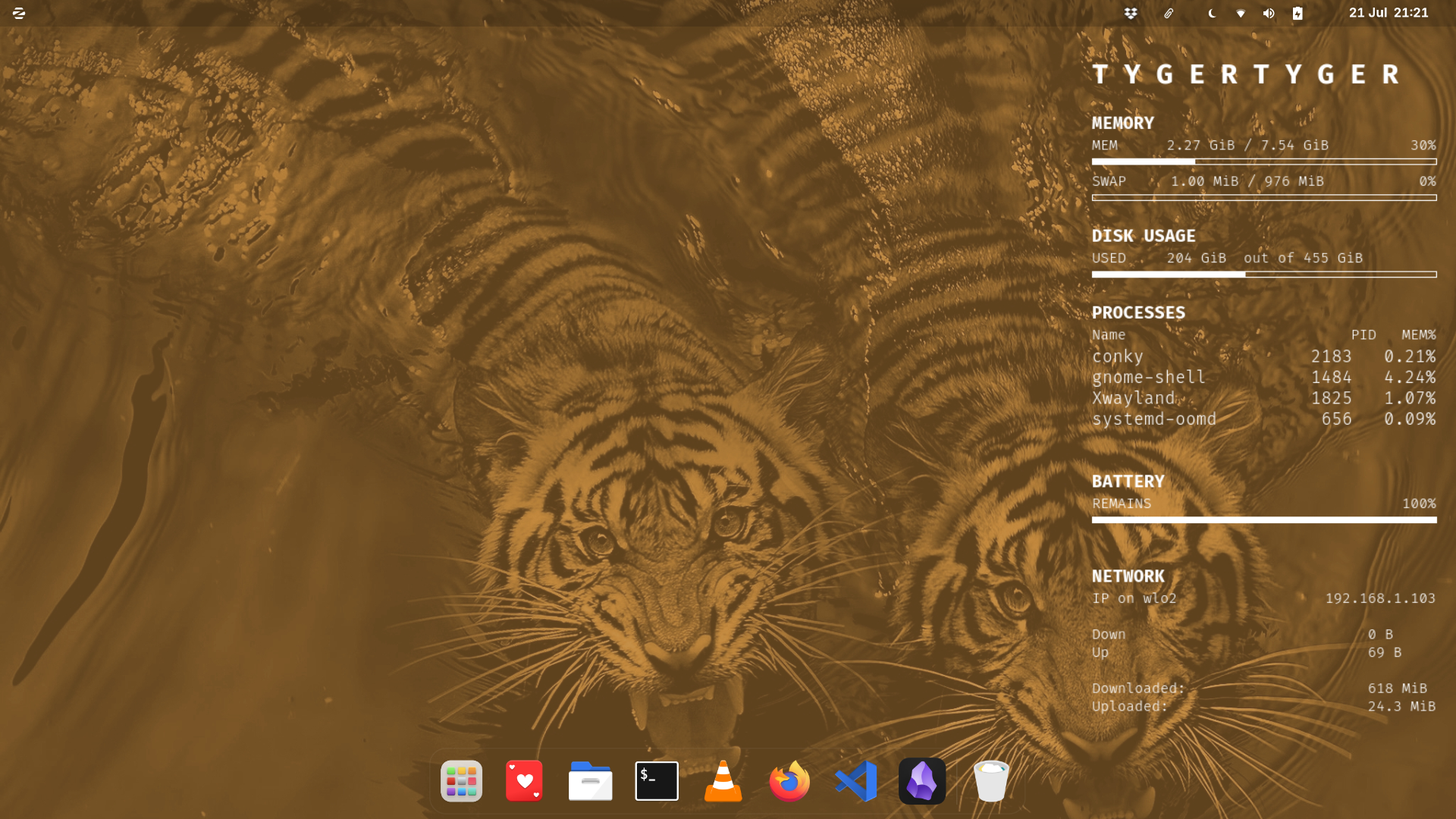1456x819 pixels.
Task: Click the battery charging indicator
Action: point(1298,13)
